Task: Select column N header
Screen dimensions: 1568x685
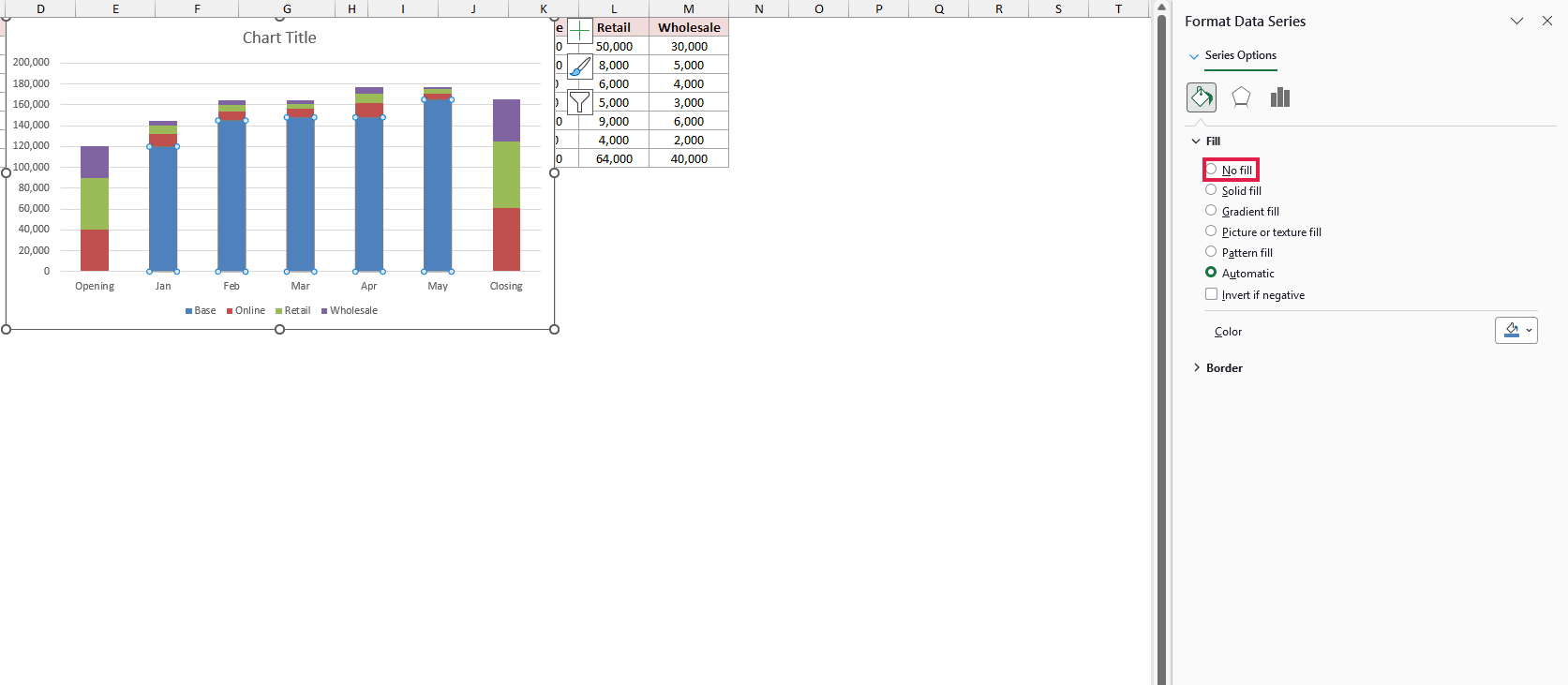Action: 759,8
